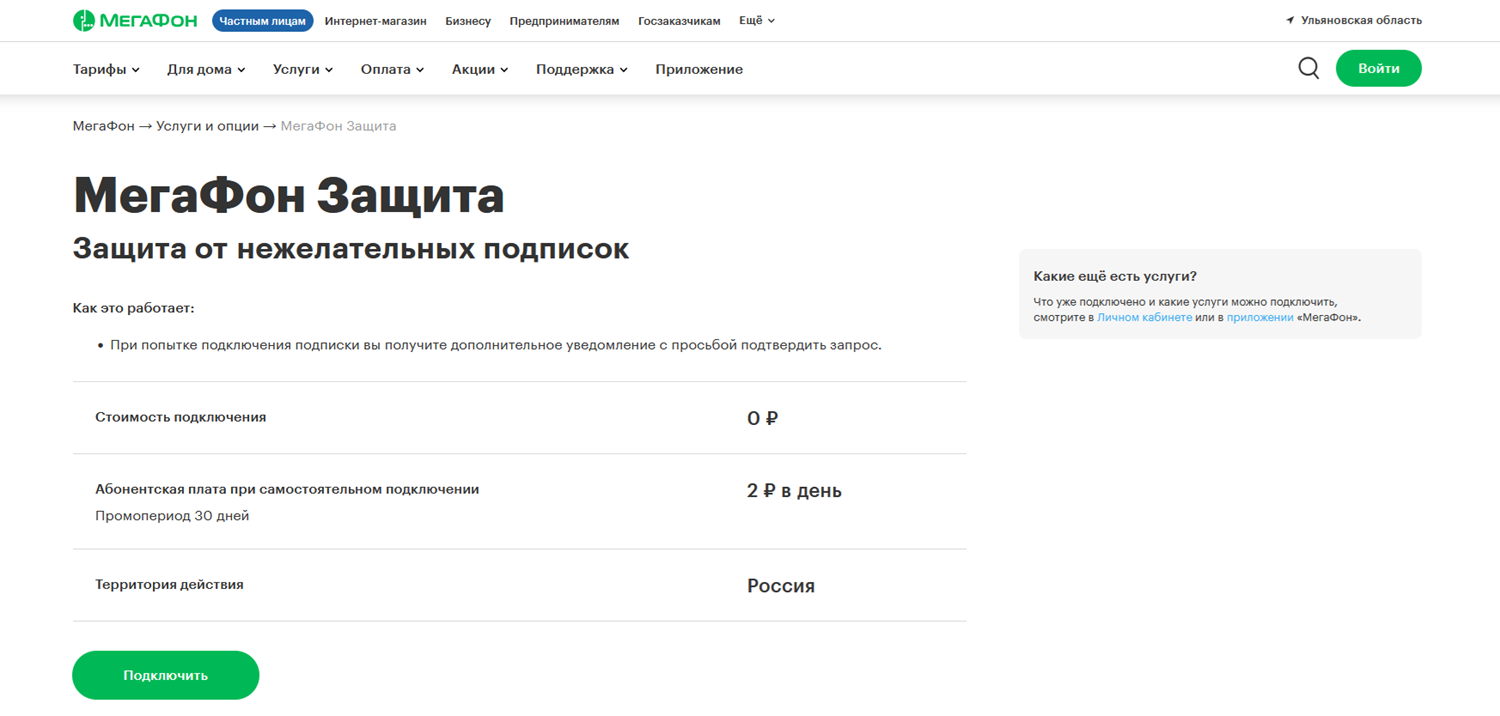Viewport: 1500px width, 716px height.
Task: Click the MegaFon logo
Action: click(135, 20)
